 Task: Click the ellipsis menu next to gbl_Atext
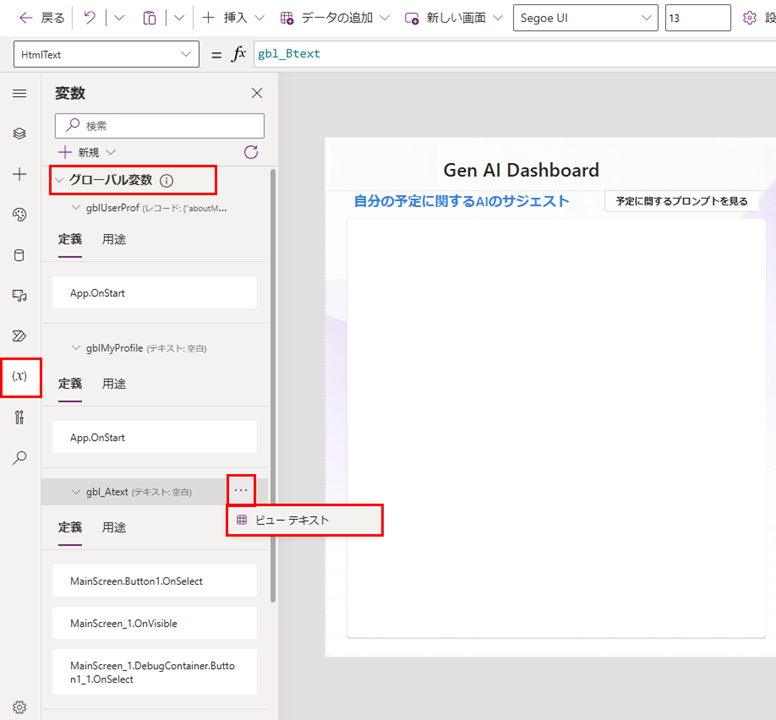pos(241,490)
